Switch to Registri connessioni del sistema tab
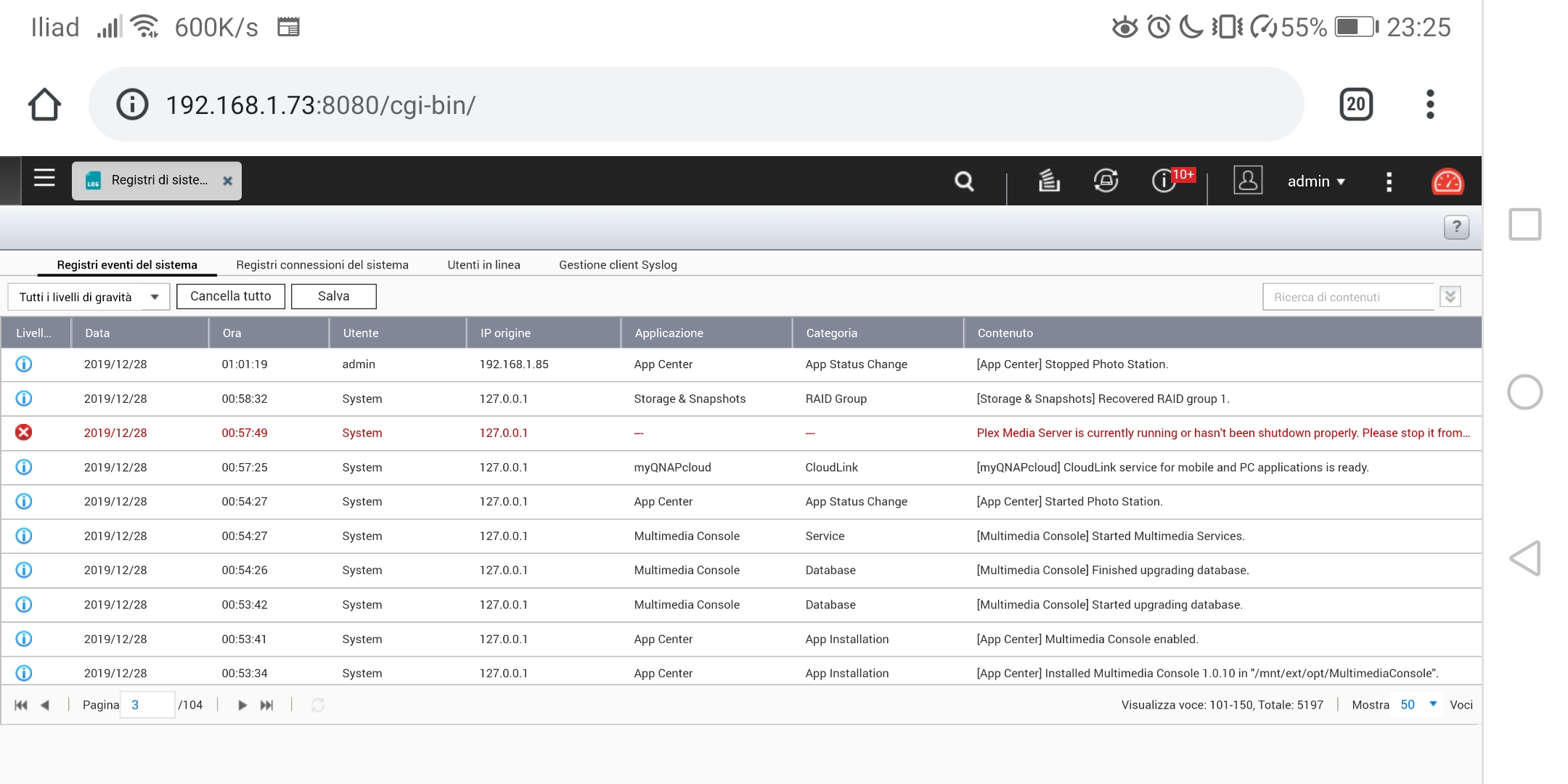The height and width of the screenshot is (784, 1568). pos(322,265)
